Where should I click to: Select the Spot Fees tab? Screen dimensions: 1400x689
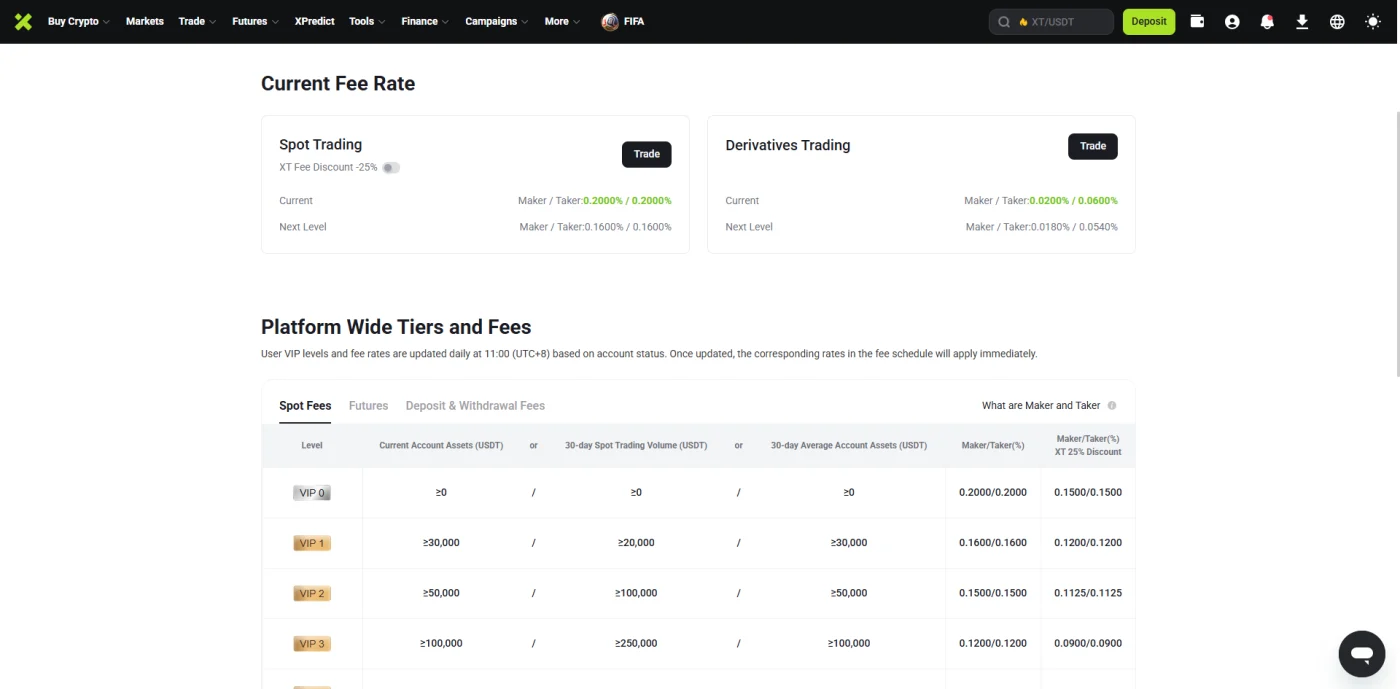(x=305, y=406)
